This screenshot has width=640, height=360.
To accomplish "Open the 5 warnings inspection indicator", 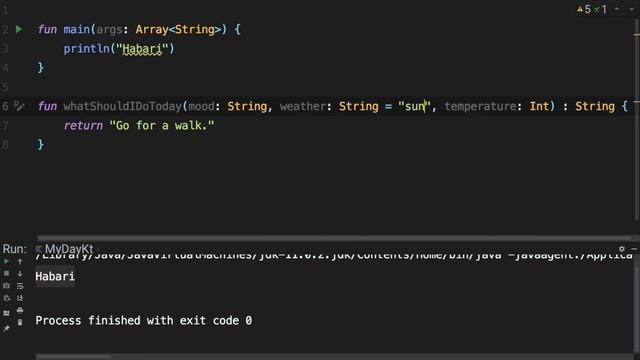I will click(584, 9).
